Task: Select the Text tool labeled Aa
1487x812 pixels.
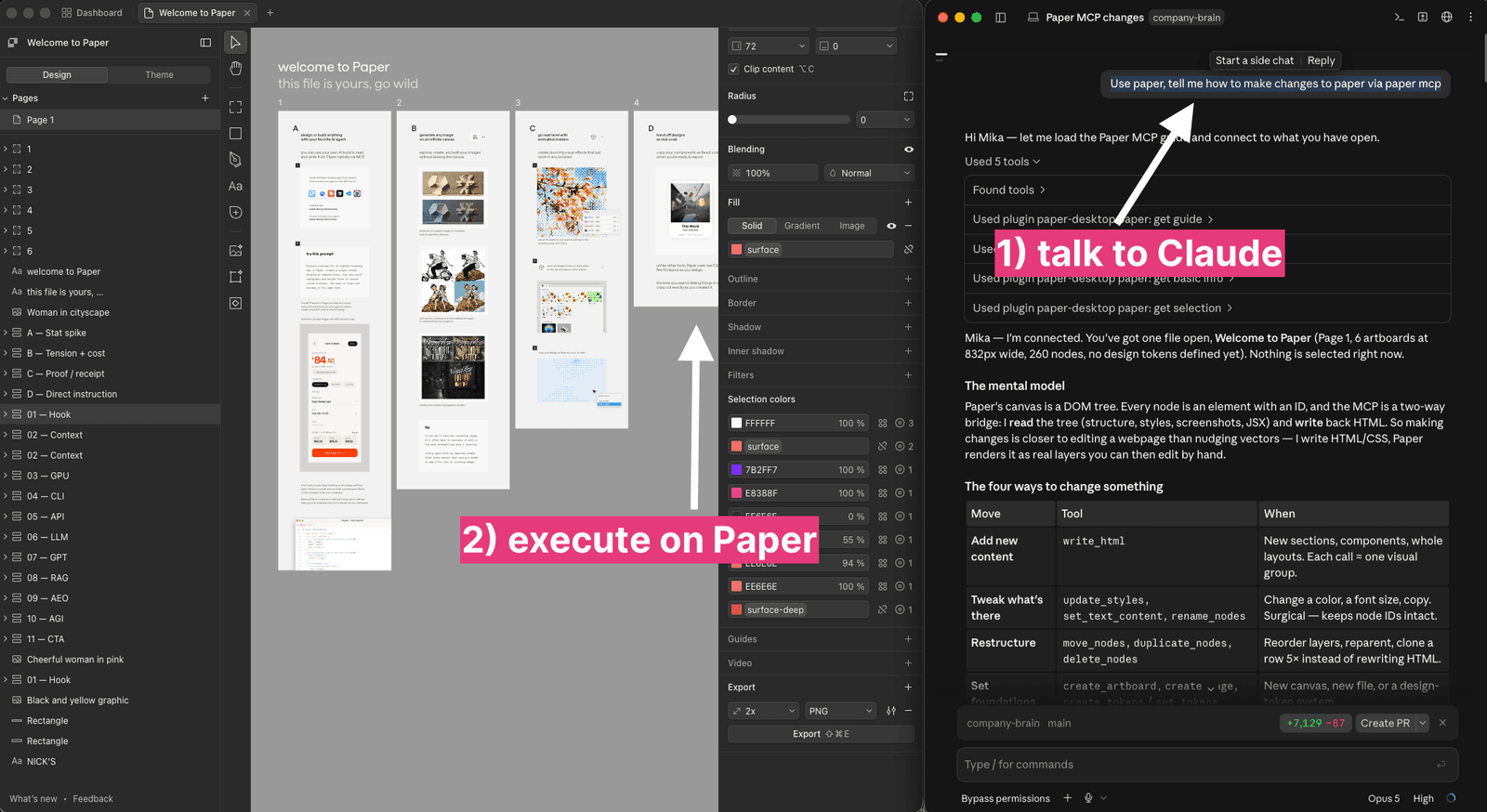Action: [235, 186]
